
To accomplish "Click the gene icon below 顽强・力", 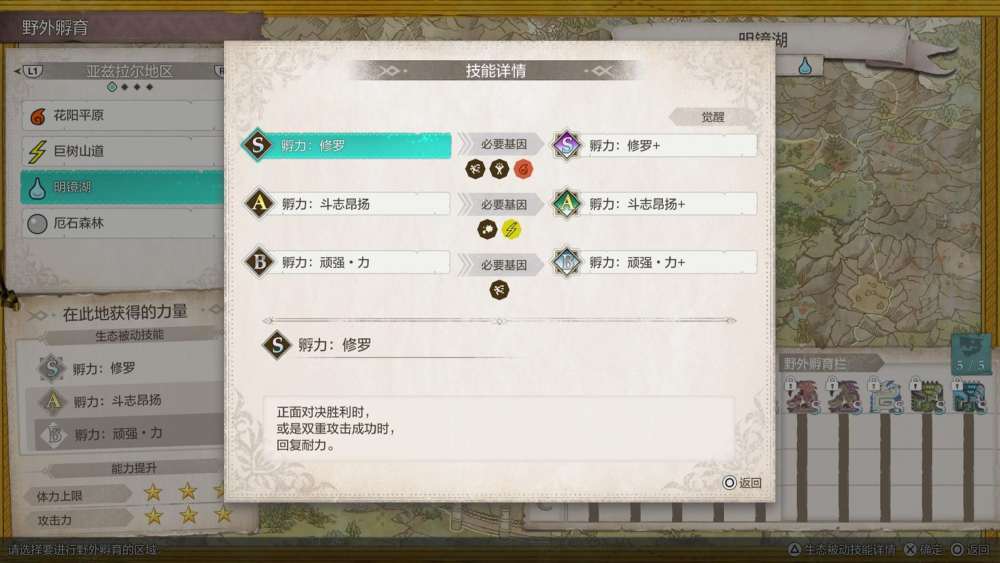I will click(x=499, y=290).
